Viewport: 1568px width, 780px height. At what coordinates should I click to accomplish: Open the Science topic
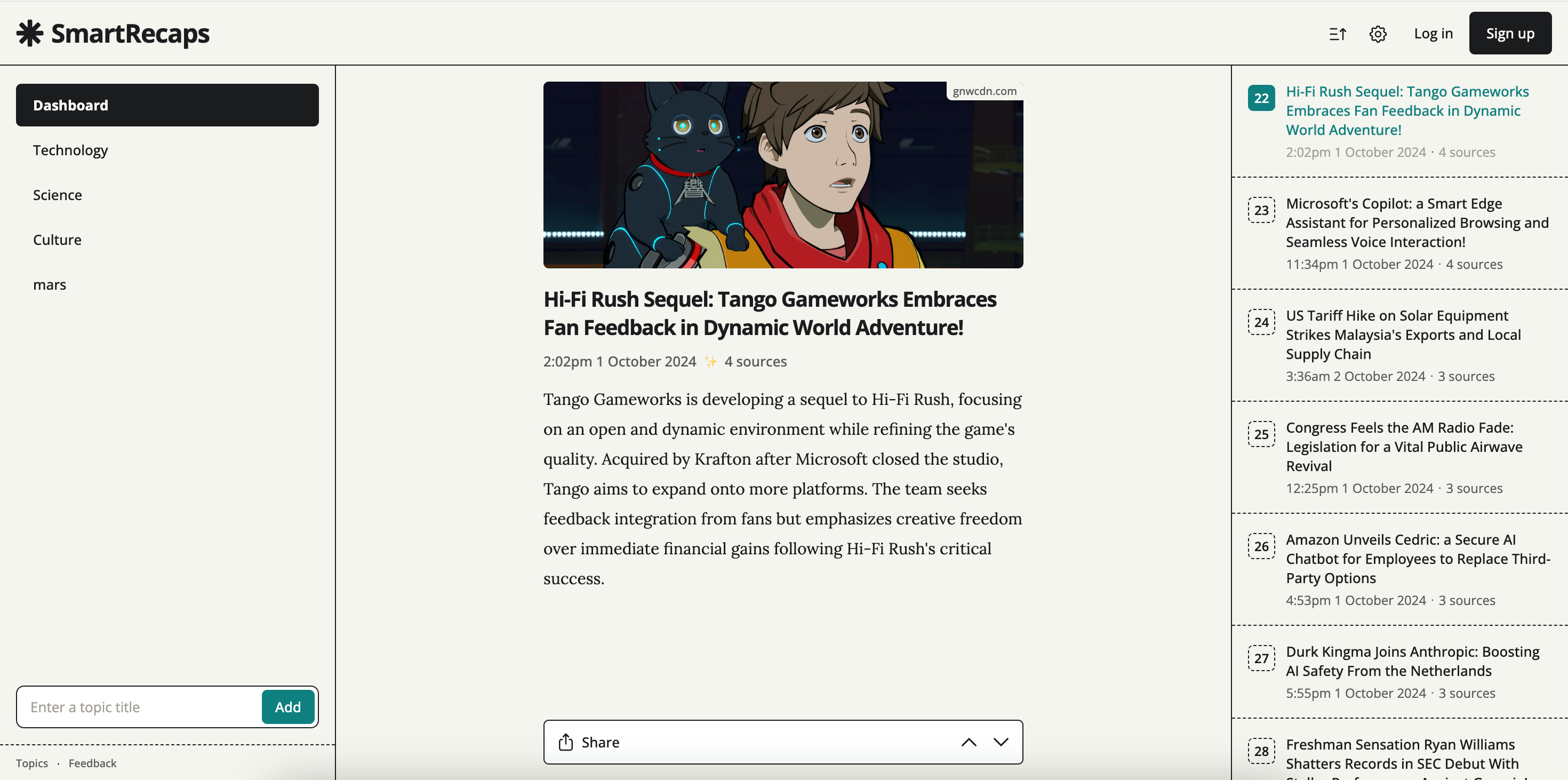click(167, 195)
